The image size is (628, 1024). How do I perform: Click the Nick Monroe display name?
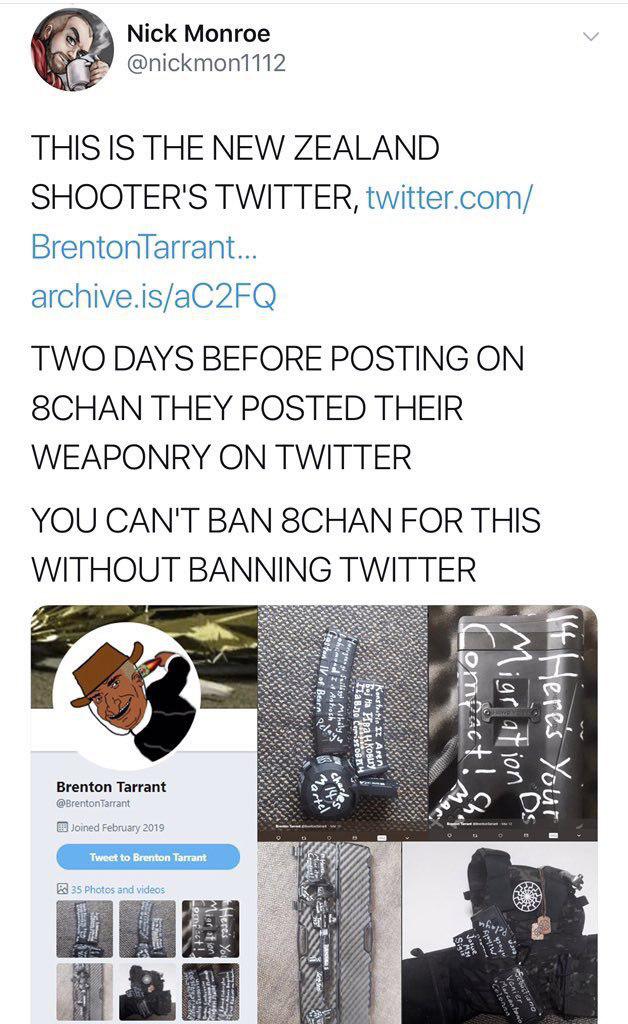tap(198, 33)
